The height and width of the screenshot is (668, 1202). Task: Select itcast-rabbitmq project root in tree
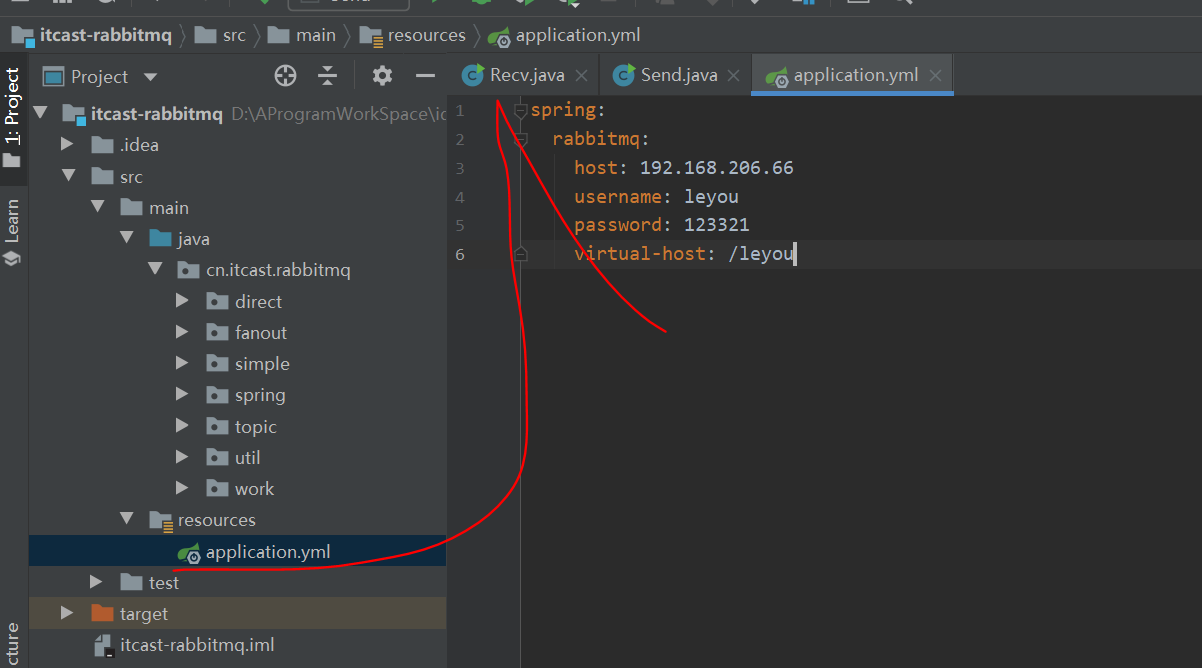click(157, 113)
